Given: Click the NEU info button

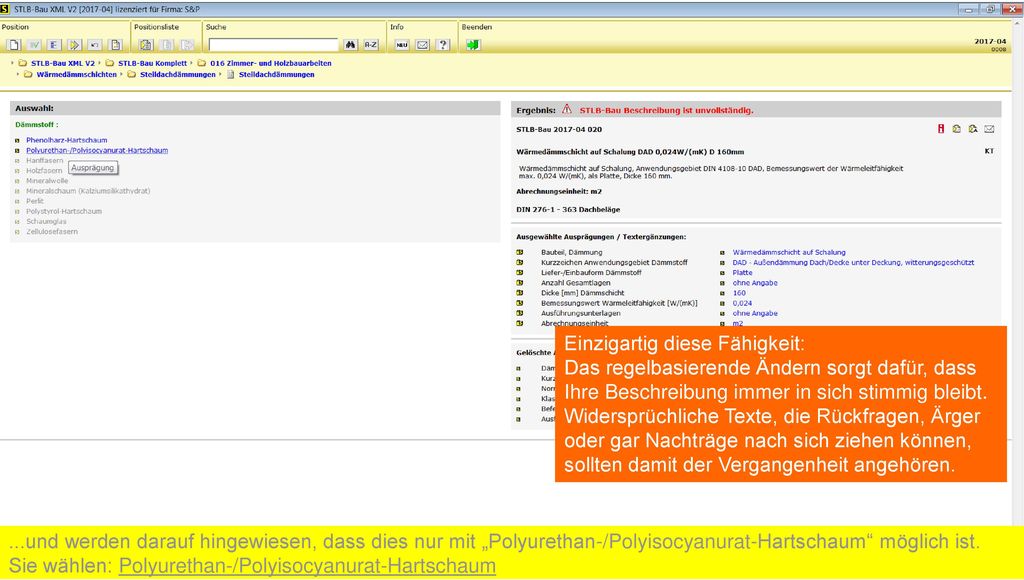Looking at the screenshot, I should point(402,45).
